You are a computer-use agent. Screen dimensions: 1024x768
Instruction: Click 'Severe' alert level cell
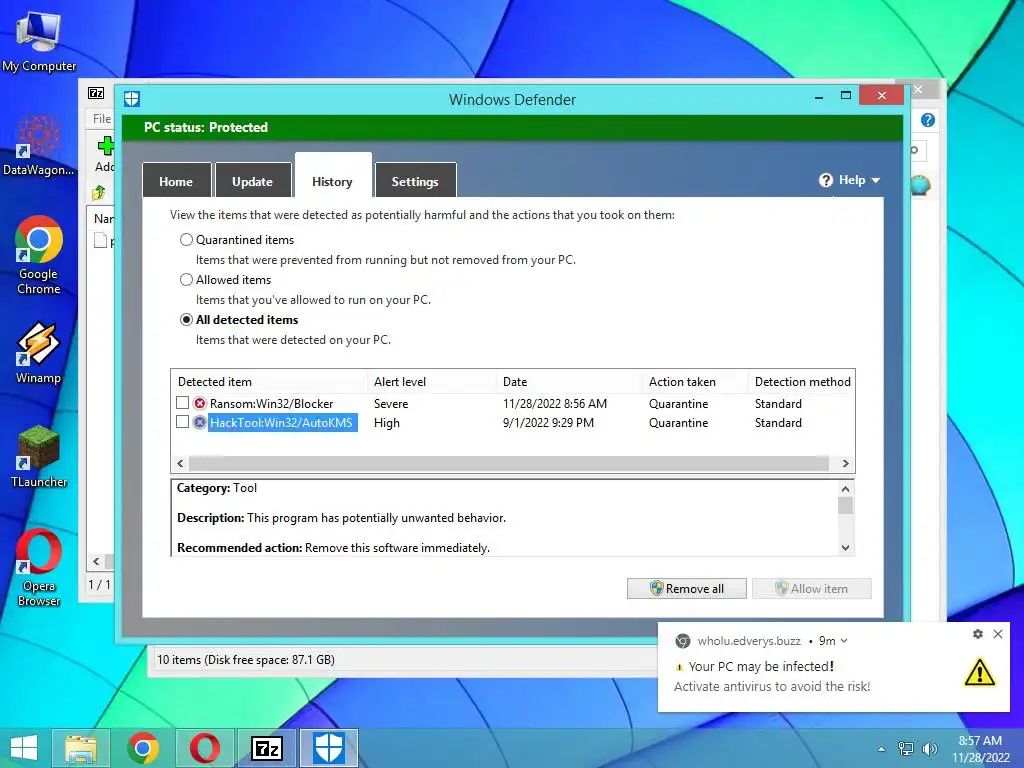click(x=391, y=404)
